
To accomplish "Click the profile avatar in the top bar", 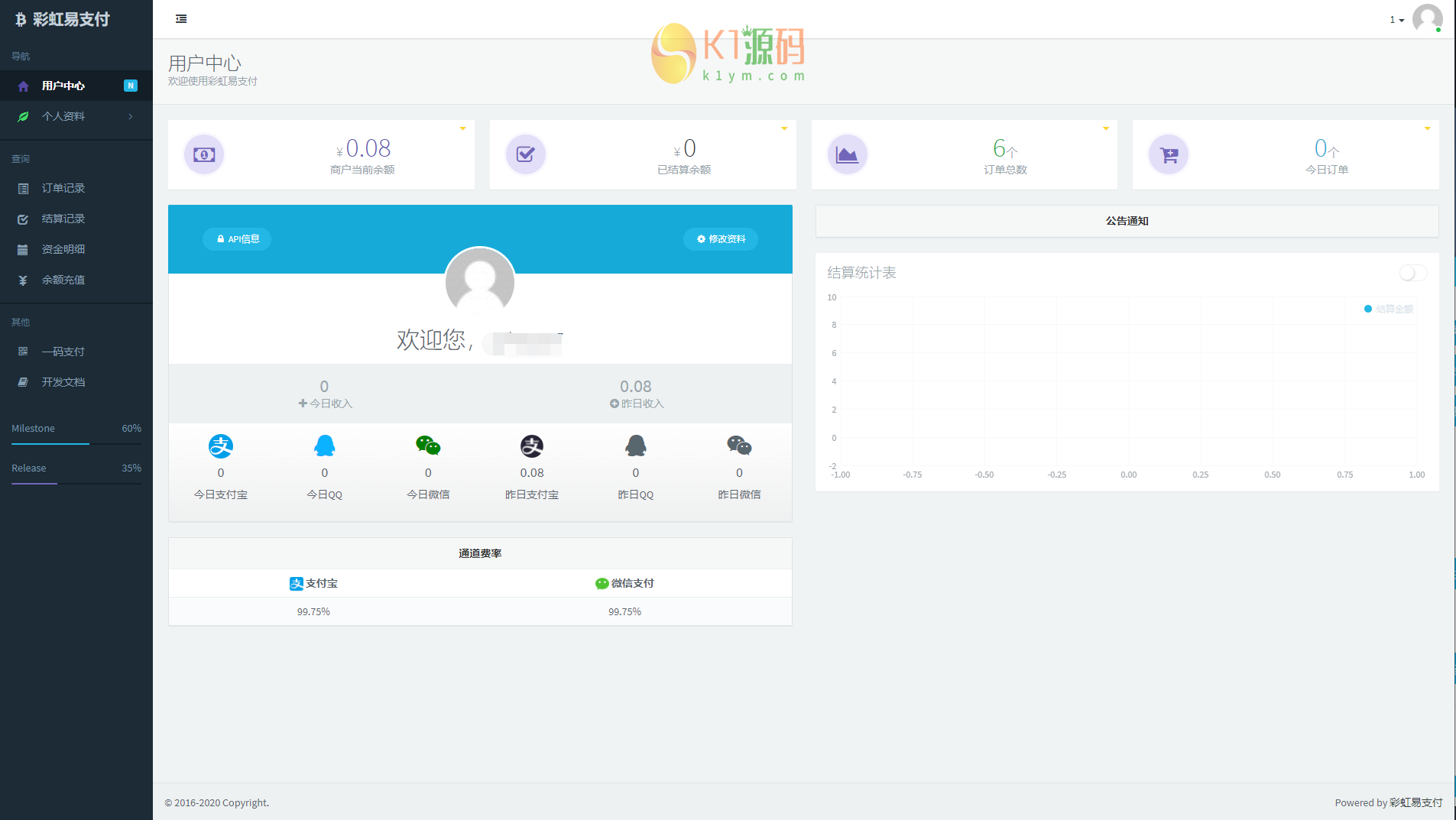I will point(1428,19).
